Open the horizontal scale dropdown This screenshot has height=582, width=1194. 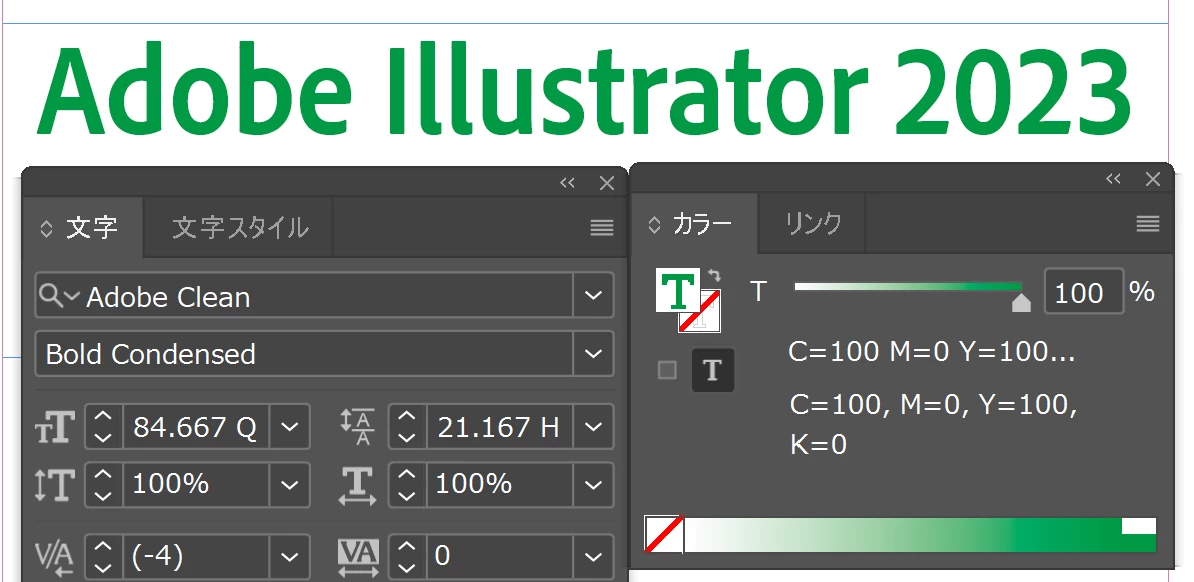pyautogui.click(x=594, y=484)
